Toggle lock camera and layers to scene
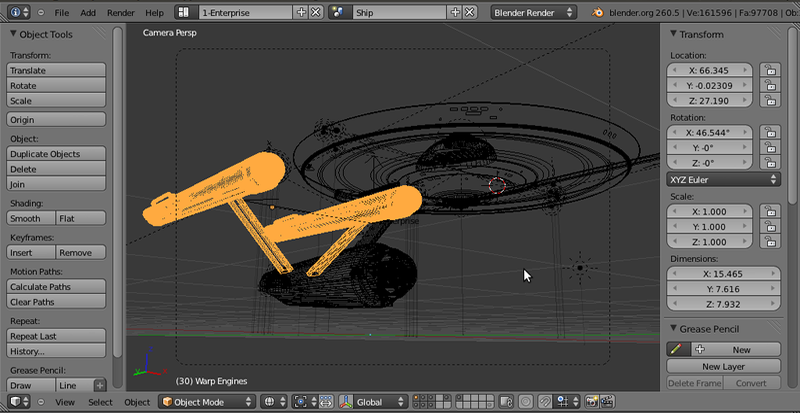 [505, 402]
